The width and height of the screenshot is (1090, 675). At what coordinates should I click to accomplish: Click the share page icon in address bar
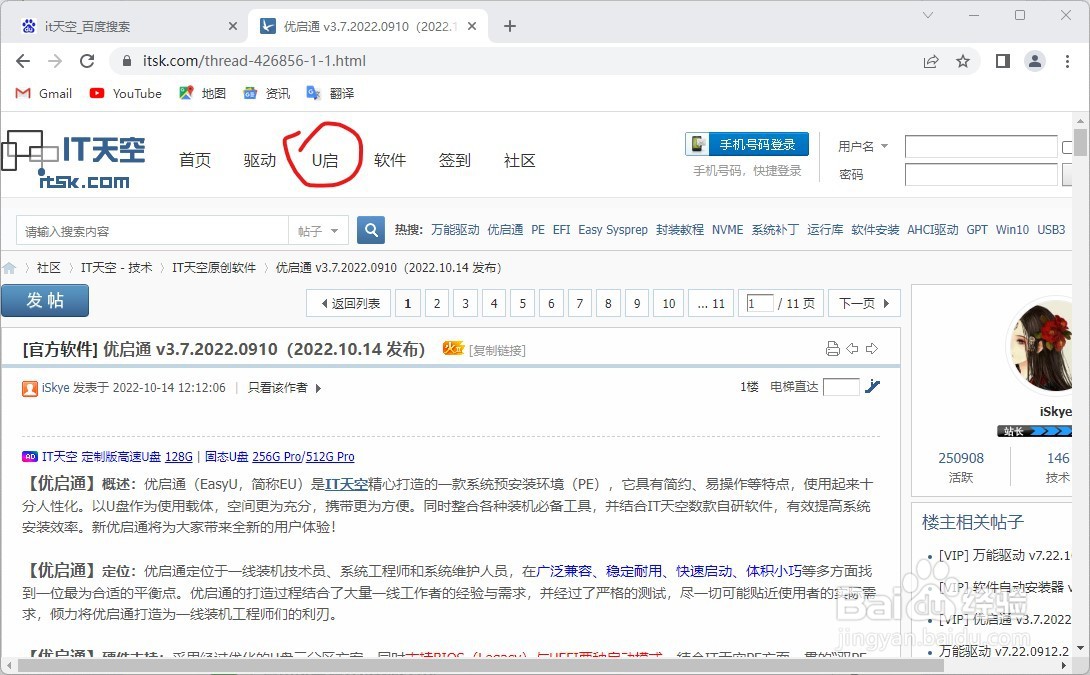931,61
